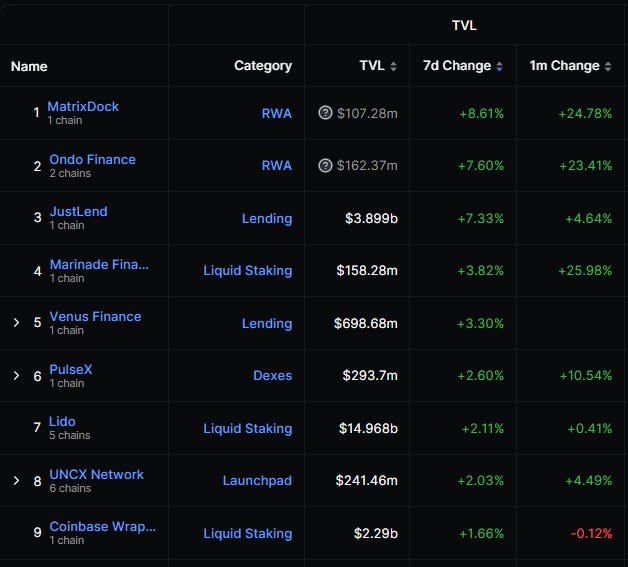Image resolution: width=628 pixels, height=567 pixels.
Task: Click the 1m Change header label
Action: point(565,66)
